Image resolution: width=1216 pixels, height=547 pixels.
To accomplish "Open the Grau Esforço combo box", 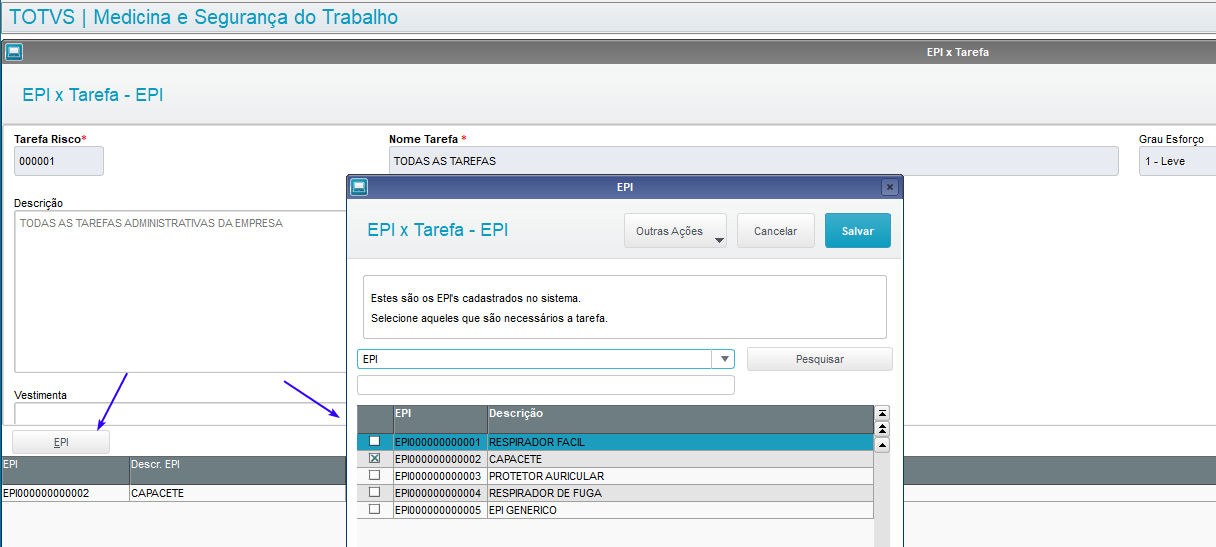I will [1177, 161].
